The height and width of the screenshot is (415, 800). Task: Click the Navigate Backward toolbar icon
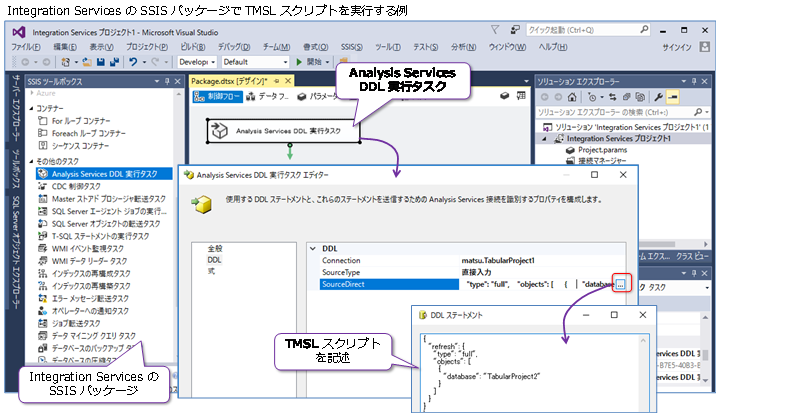[25, 62]
